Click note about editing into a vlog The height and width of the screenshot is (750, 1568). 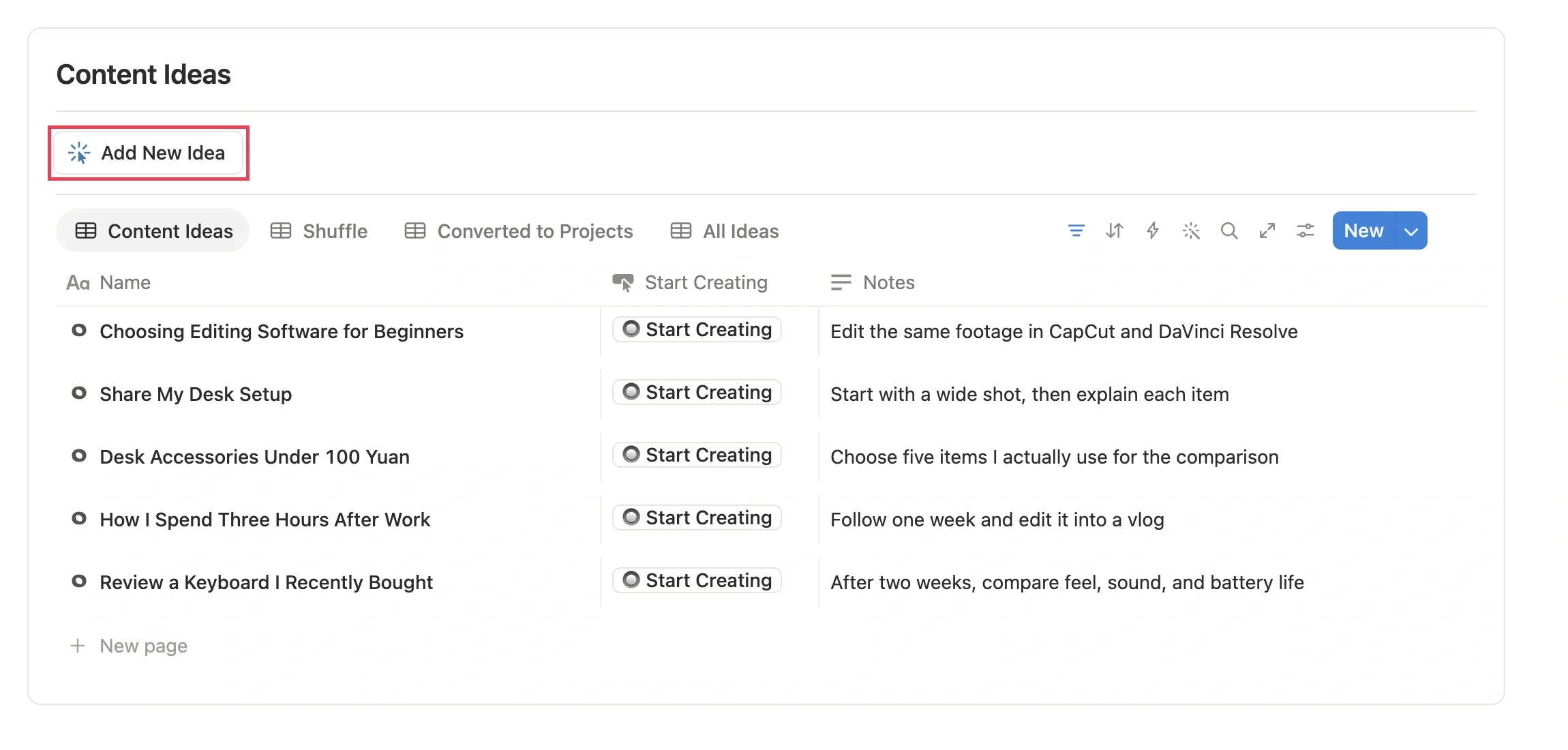pos(997,520)
